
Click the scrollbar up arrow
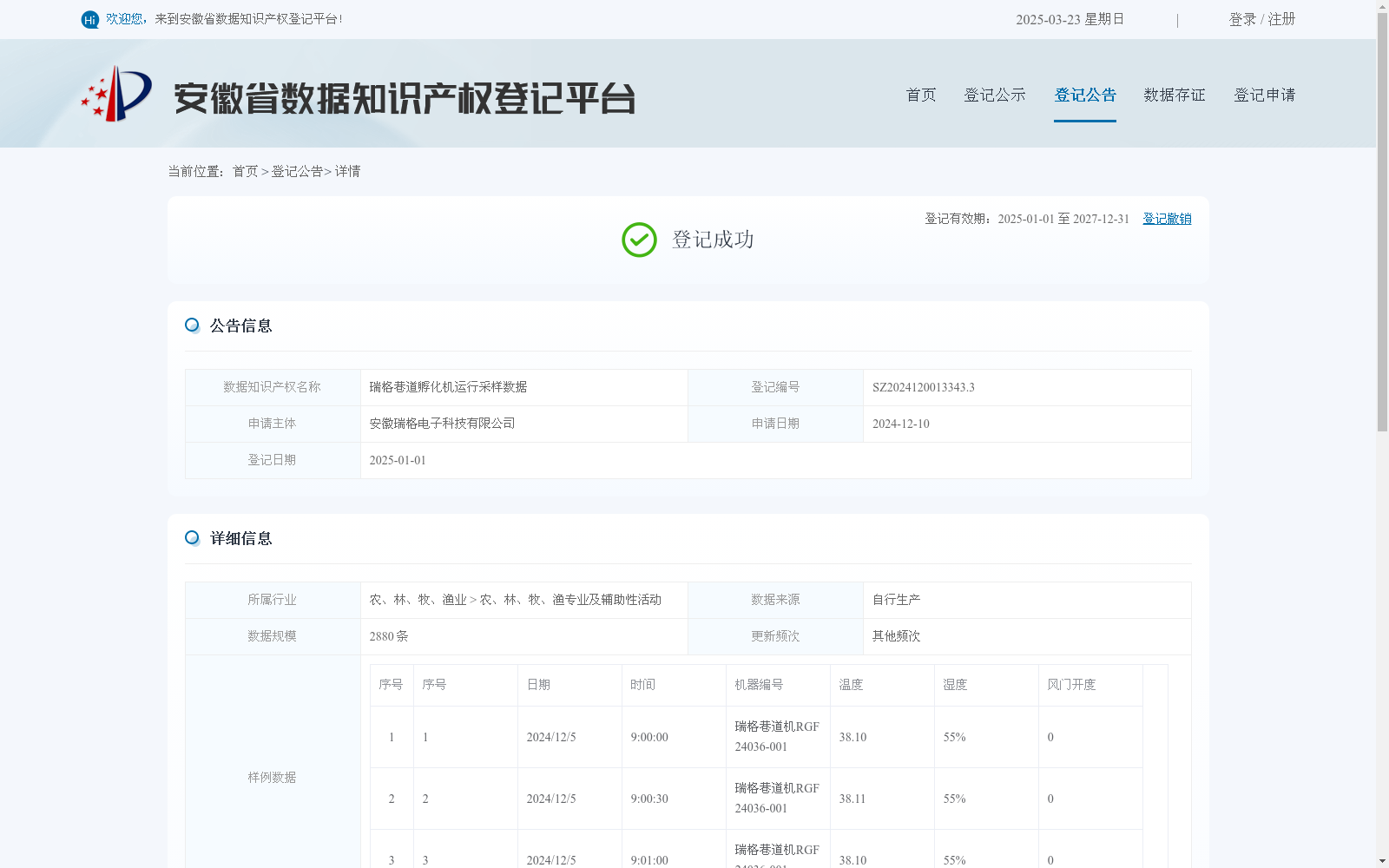pos(1382,6)
